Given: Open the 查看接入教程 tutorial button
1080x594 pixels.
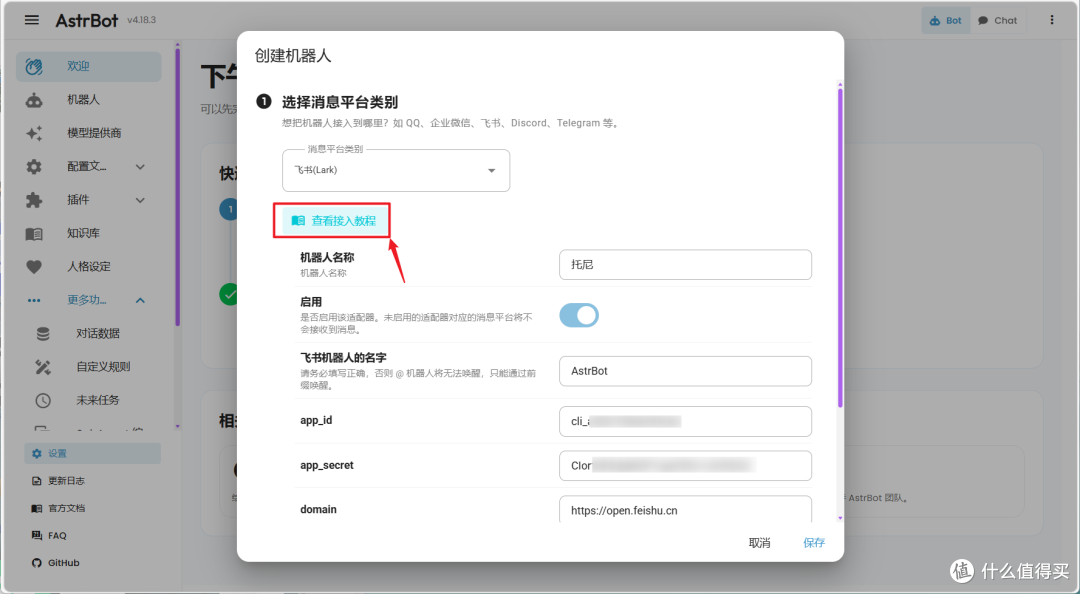Looking at the screenshot, I should [x=334, y=221].
